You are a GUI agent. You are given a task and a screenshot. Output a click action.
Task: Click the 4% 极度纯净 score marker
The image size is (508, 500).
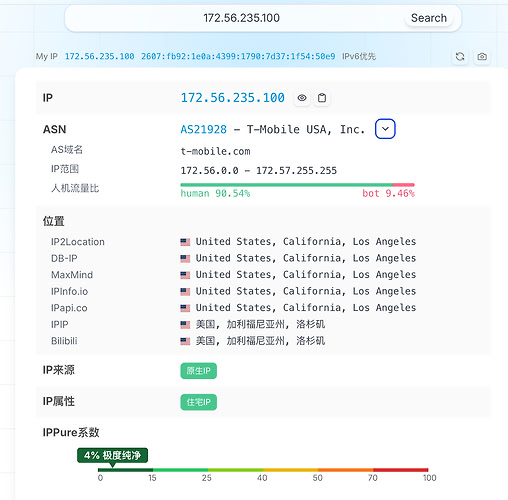pyautogui.click(x=112, y=455)
